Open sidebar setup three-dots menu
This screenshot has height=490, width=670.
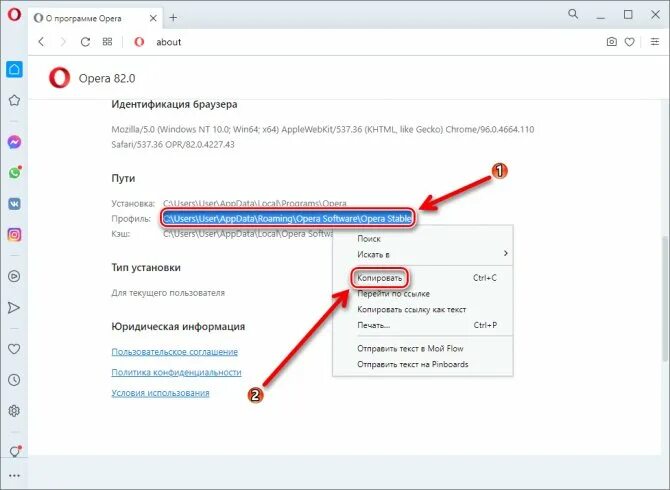[x=14, y=475]
